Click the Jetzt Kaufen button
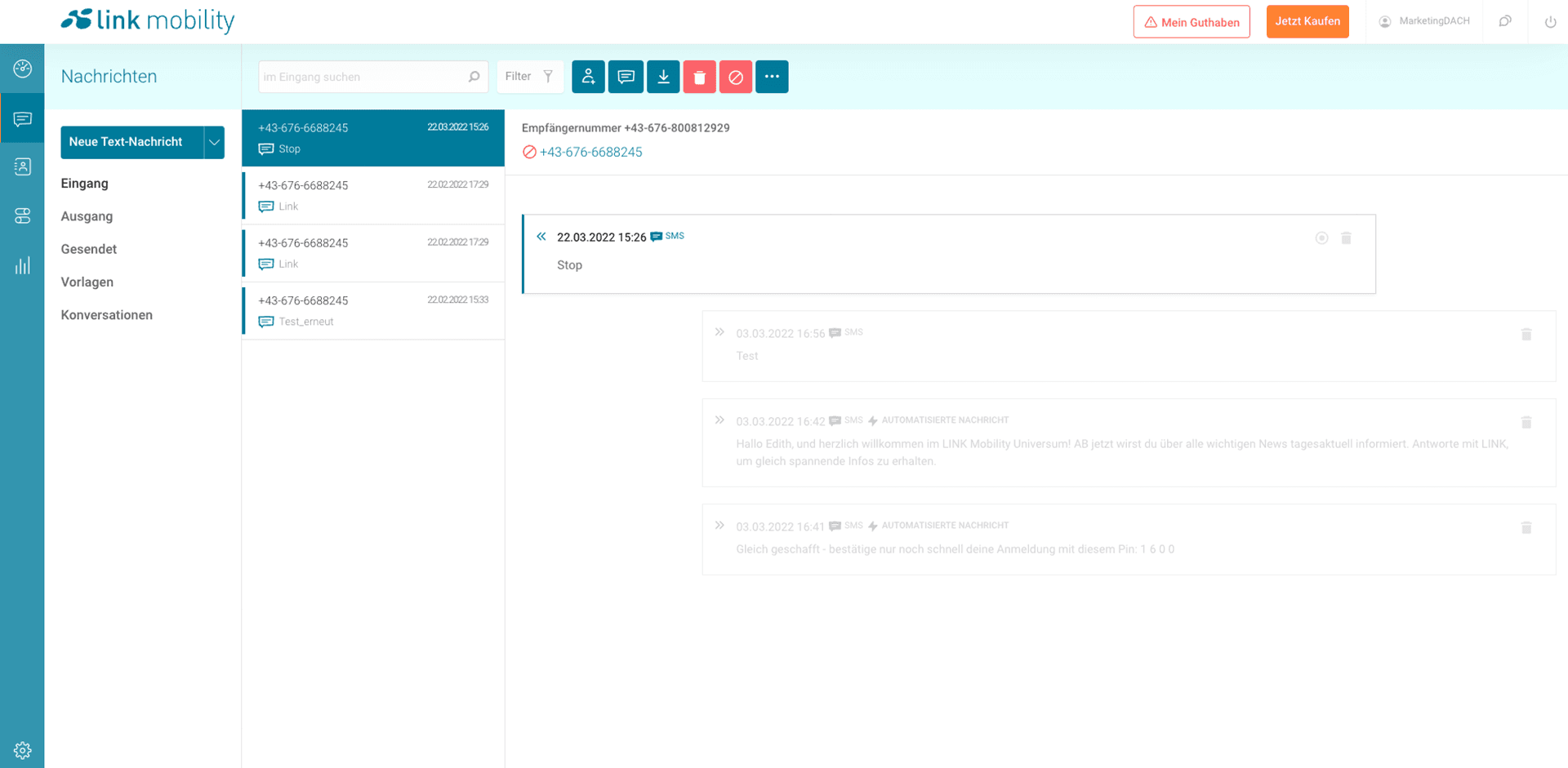This screenshot has height=768, width=1568. [x=1307, y=22]
